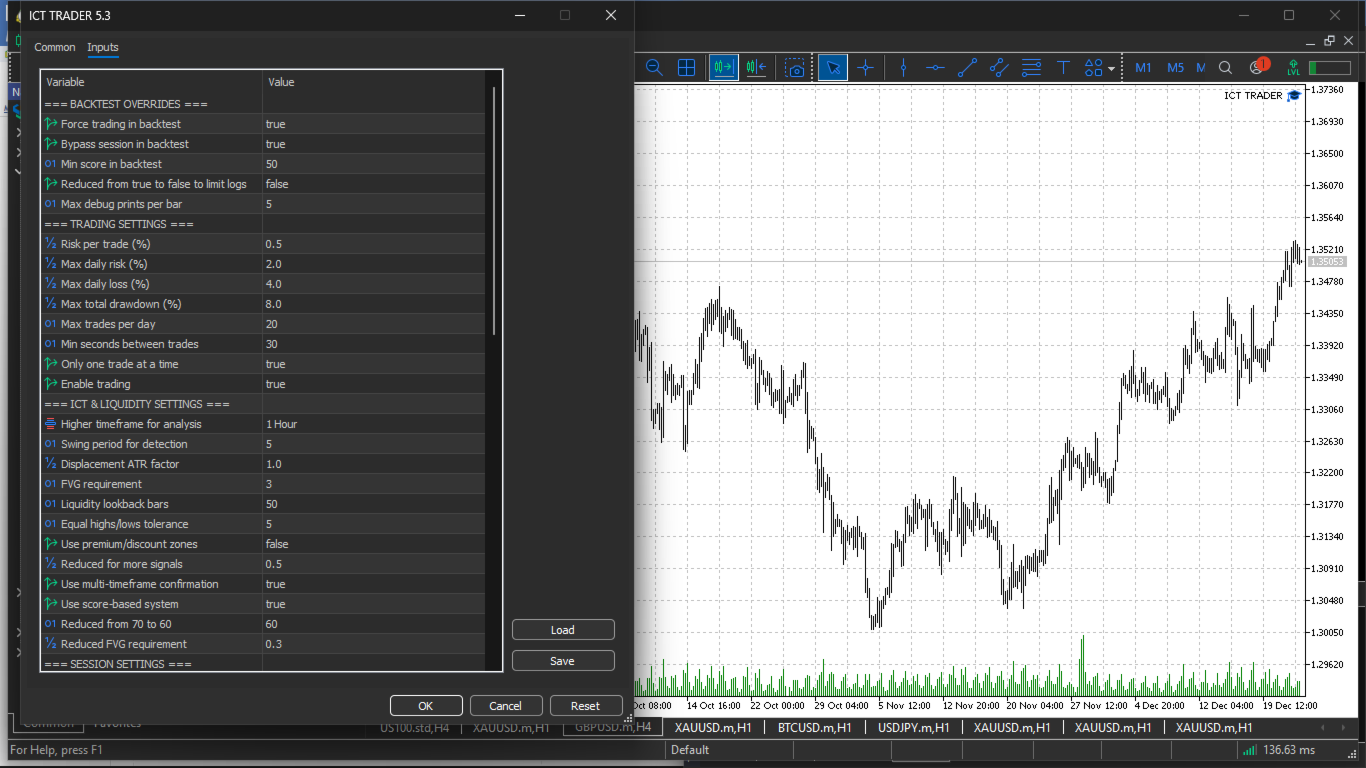This screenshot has width=1366, height=768.
Task: Click the 'Max trades per day' value
Action: pos(374,324)
